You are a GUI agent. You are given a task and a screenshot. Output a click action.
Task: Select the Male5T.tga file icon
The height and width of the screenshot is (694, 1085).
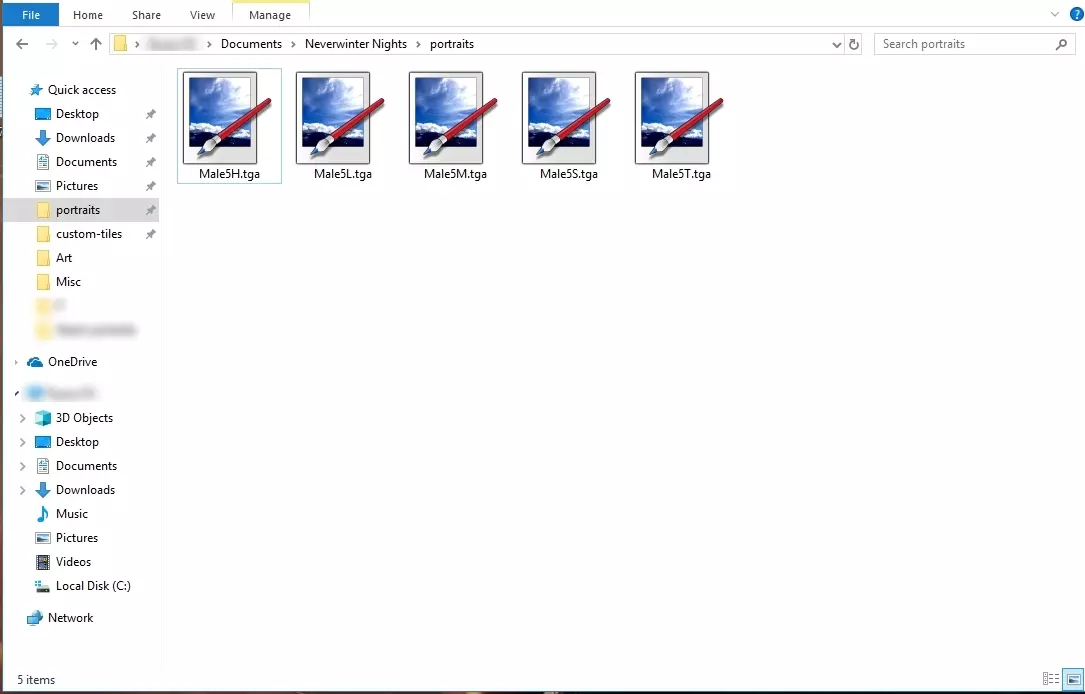[x=681, y=118]
